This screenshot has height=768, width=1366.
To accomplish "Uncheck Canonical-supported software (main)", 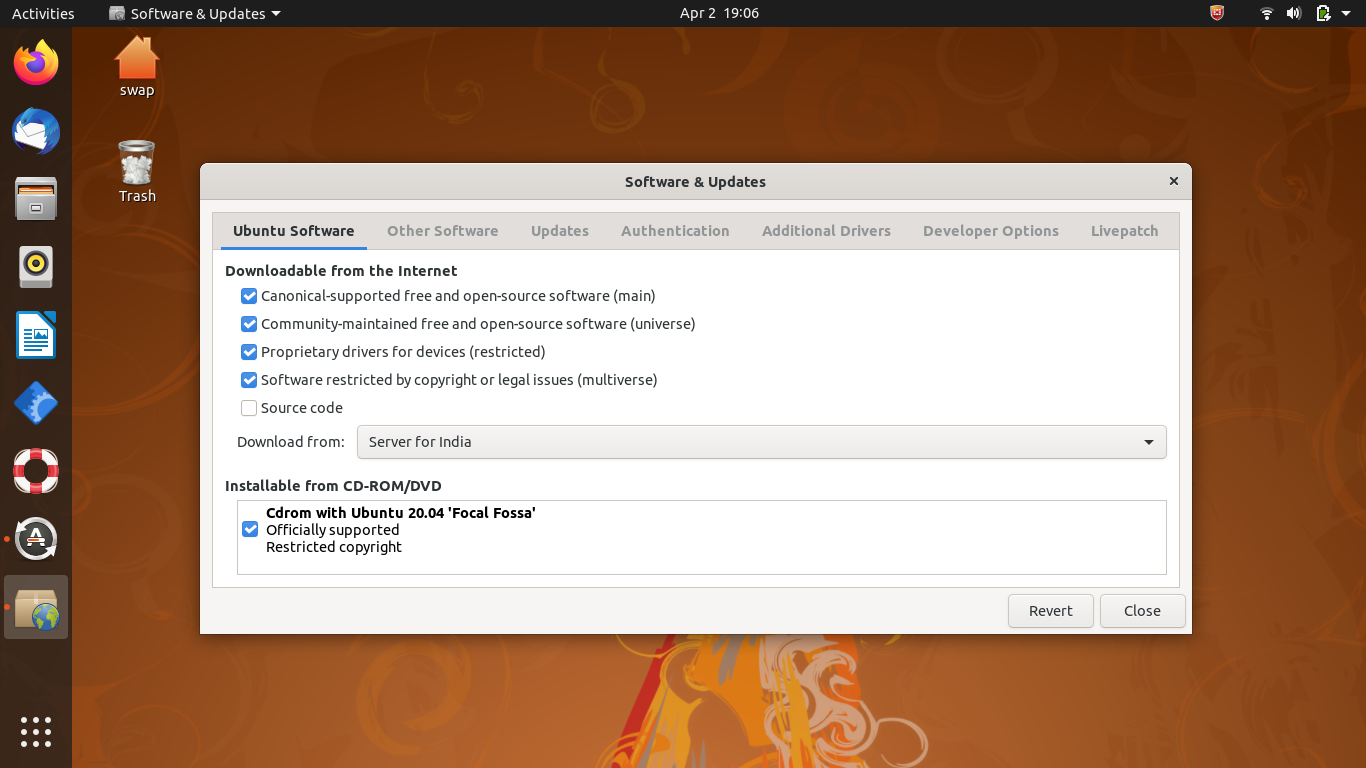I will point(249,296).
